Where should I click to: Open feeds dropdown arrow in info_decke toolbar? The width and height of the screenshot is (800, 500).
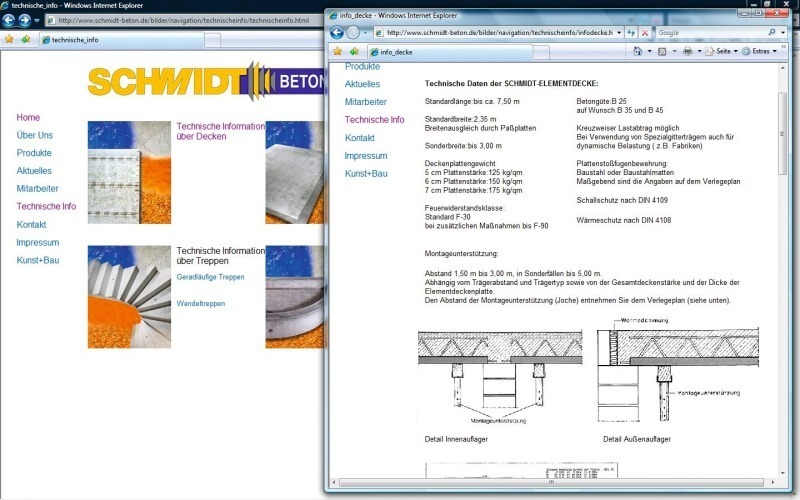click(674, 51)
